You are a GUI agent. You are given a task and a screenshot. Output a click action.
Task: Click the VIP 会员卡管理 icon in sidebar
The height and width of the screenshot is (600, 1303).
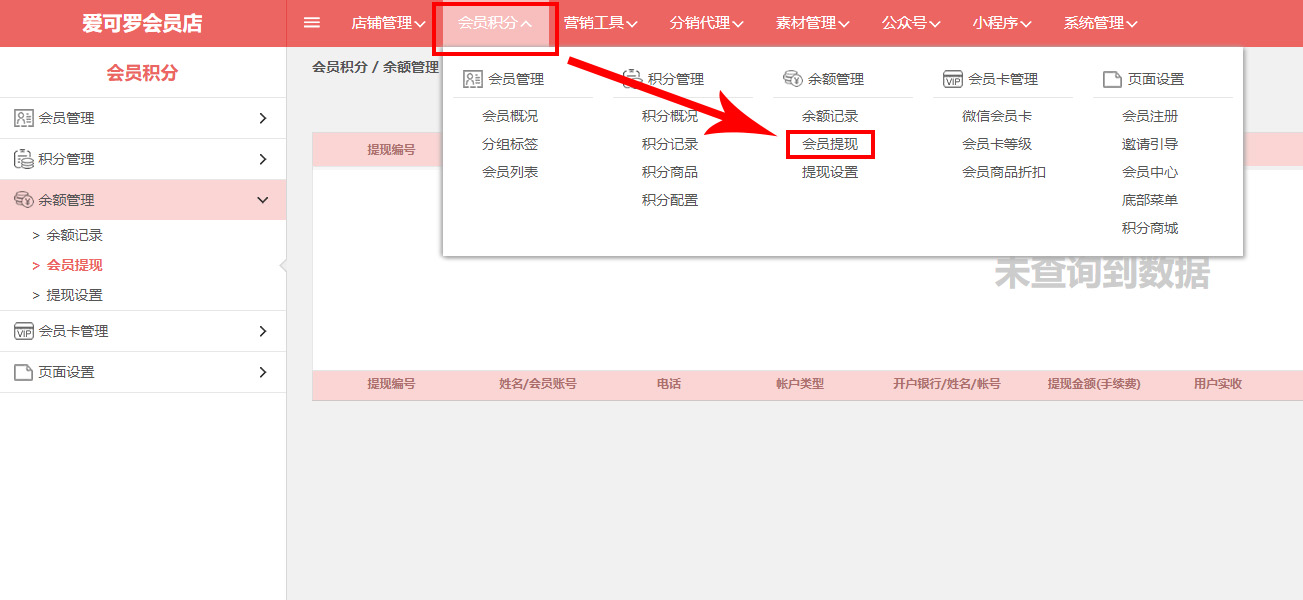(24, 331)
